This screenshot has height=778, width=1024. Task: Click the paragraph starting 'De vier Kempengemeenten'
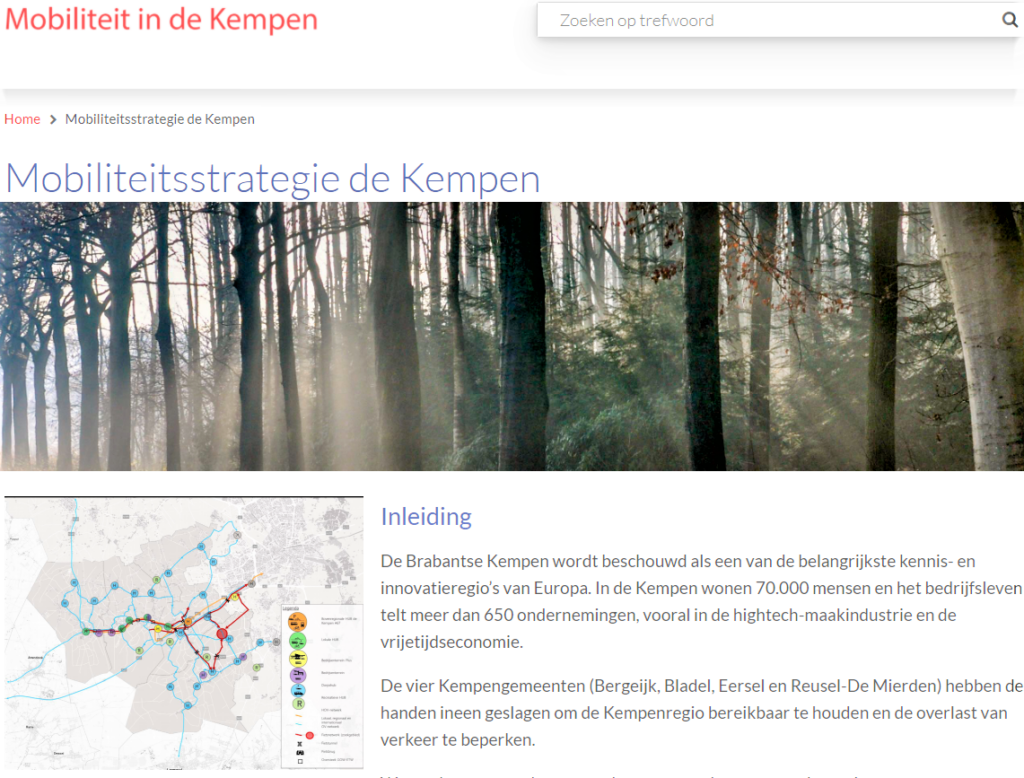(x=700, y=713)
